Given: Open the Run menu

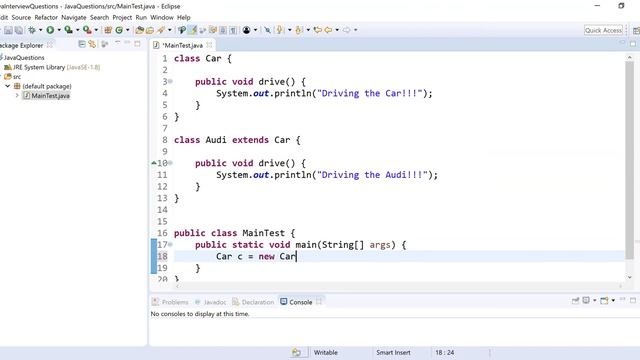Looking at the screenshot, I should point(141,18).
